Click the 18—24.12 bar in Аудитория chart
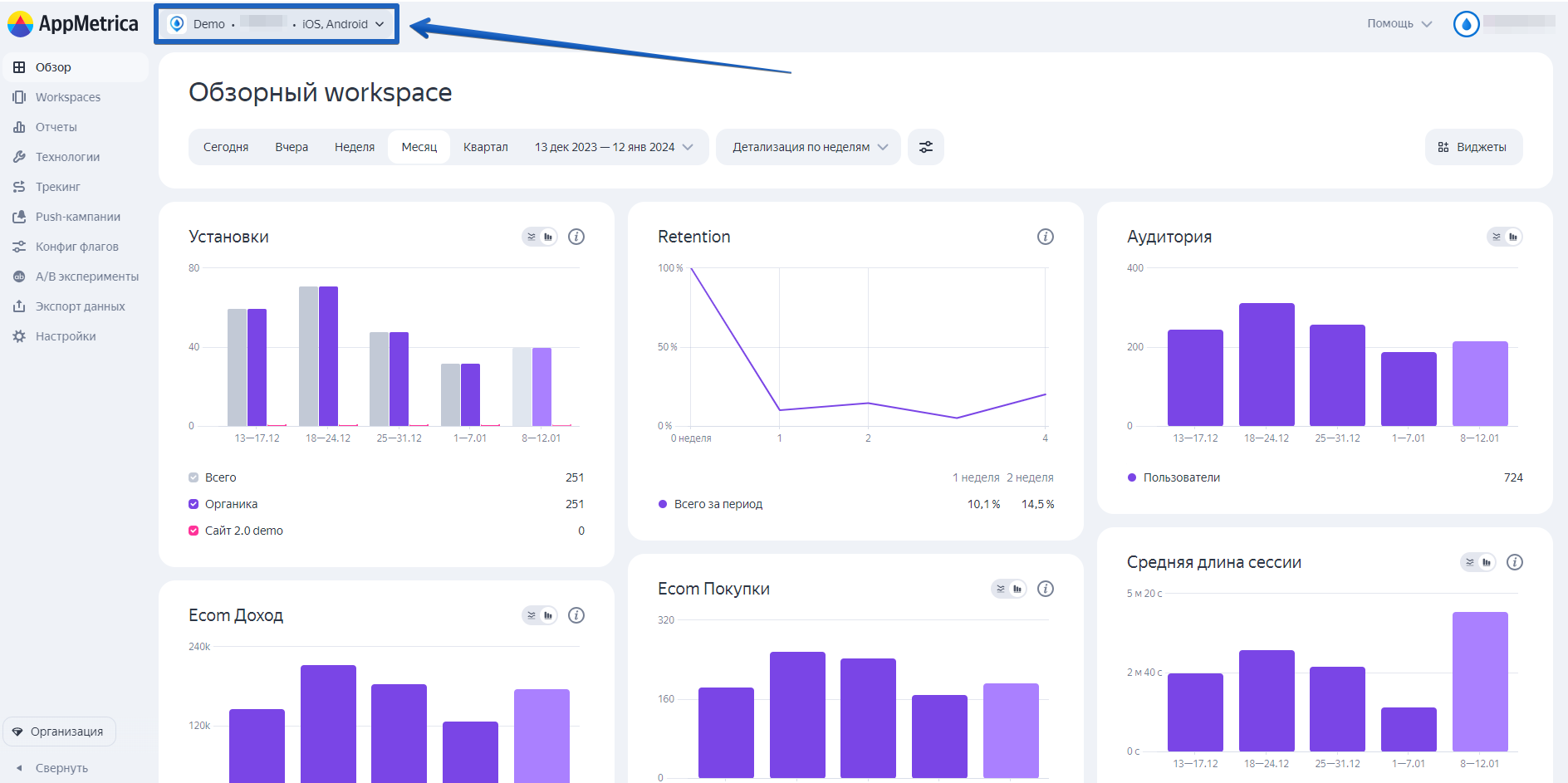The image size is (1568, 783). [x=1267, y=365]
